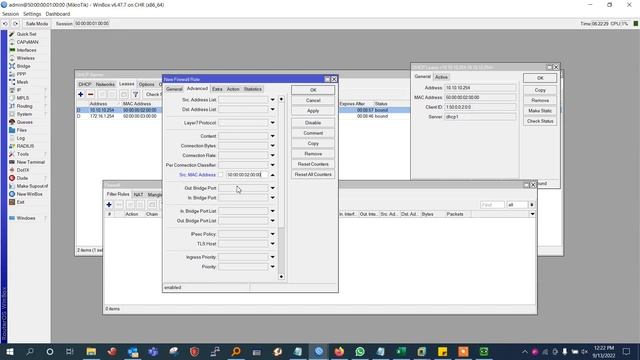The height and width of the screenshot is (360, 640).
Task: Expand the Content field arrow
Action: click(x=272, y=136)
